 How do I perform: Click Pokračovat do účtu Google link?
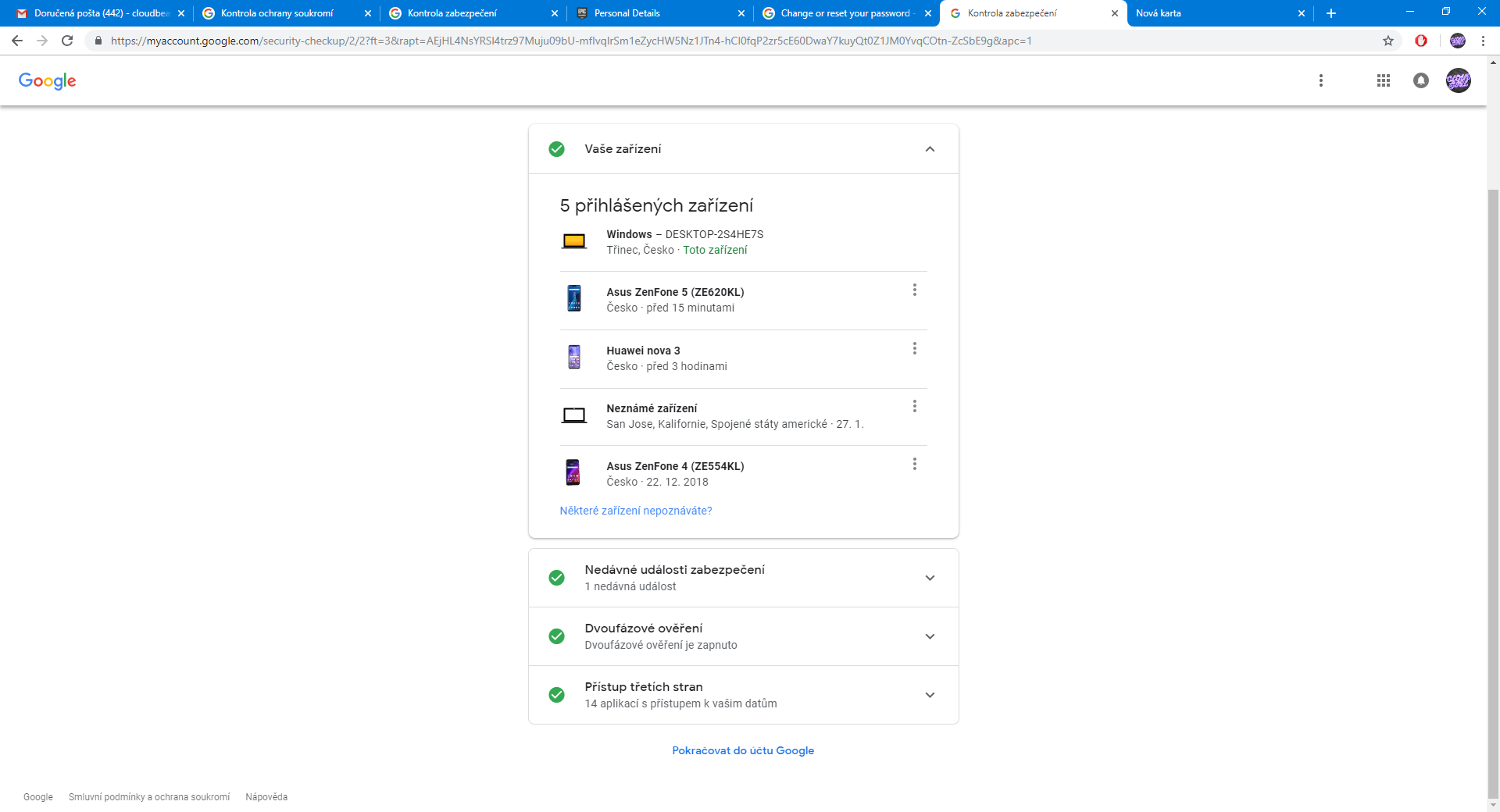[742, 750]
